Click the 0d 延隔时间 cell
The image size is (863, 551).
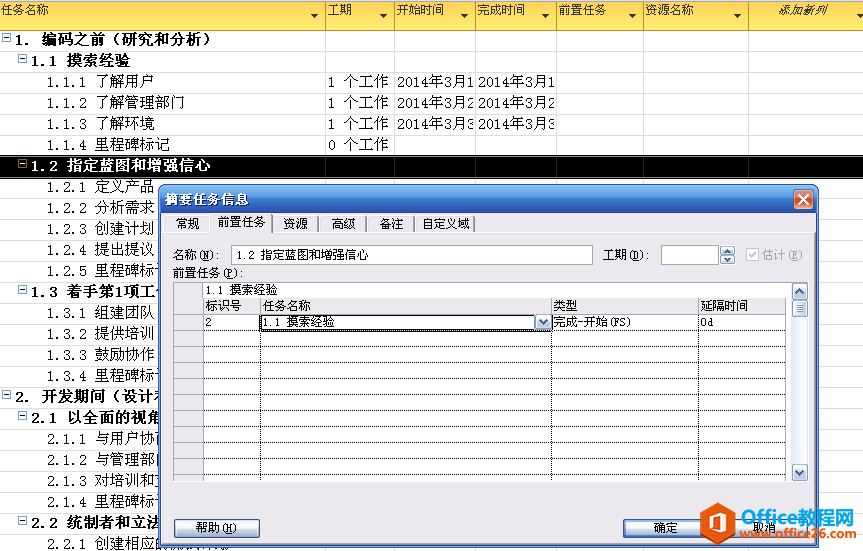pos(741,323)
